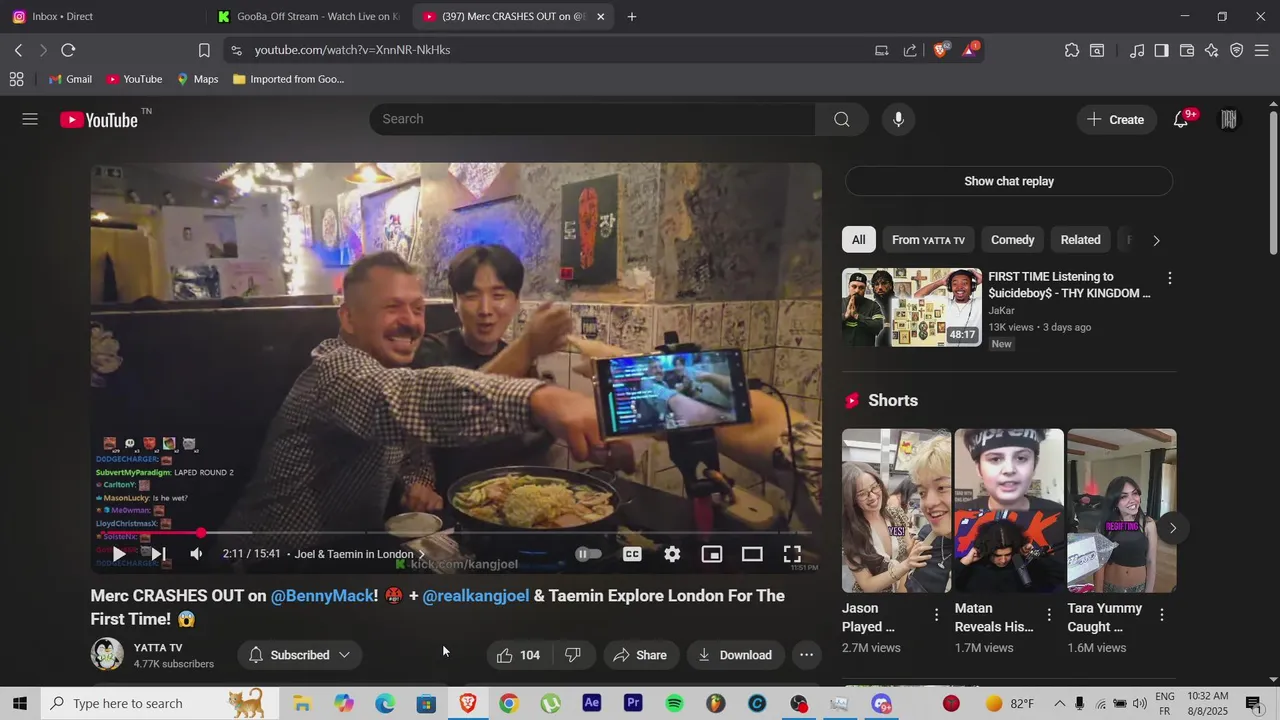
Task: Follow the @BennyMack link in title
Action: pos(322,596)
